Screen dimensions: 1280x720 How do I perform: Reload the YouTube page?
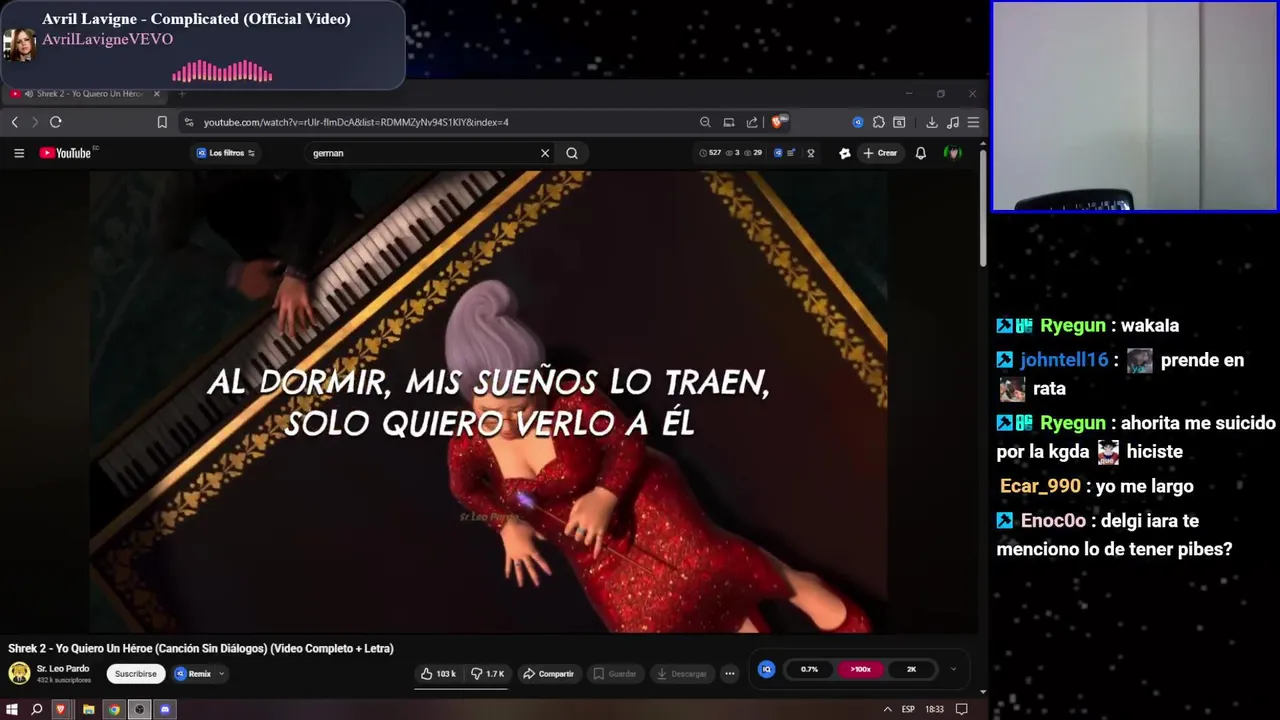56,122
